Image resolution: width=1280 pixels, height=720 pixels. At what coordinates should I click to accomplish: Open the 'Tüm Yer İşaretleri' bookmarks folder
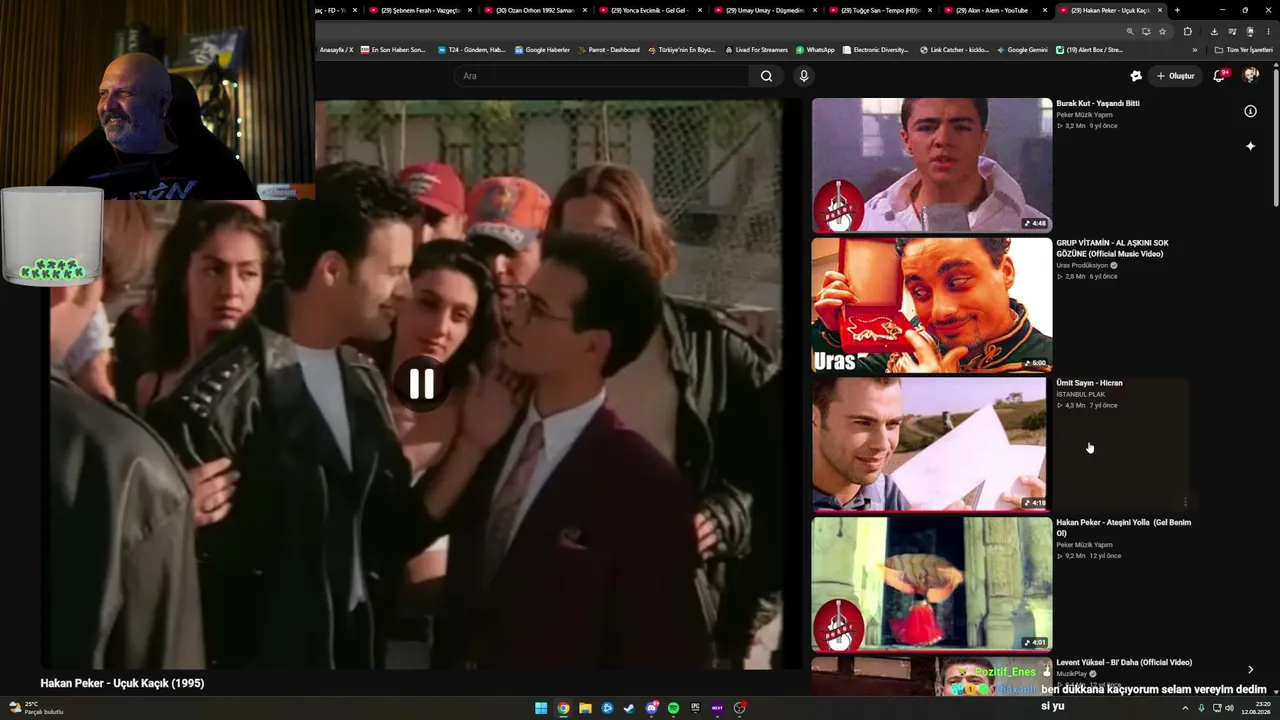(x=1244, y=49)
